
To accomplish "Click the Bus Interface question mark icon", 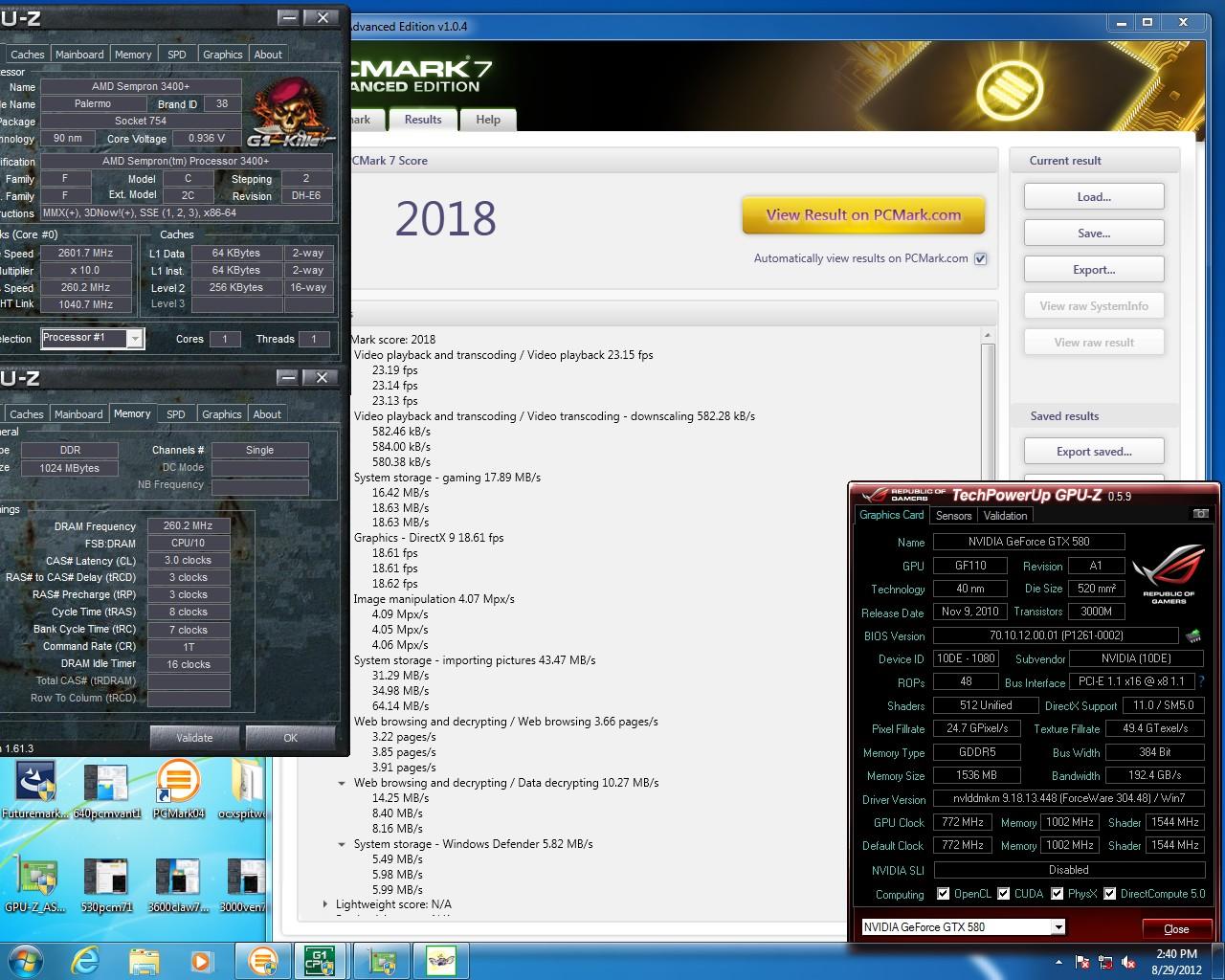I will pos(1201,681).
